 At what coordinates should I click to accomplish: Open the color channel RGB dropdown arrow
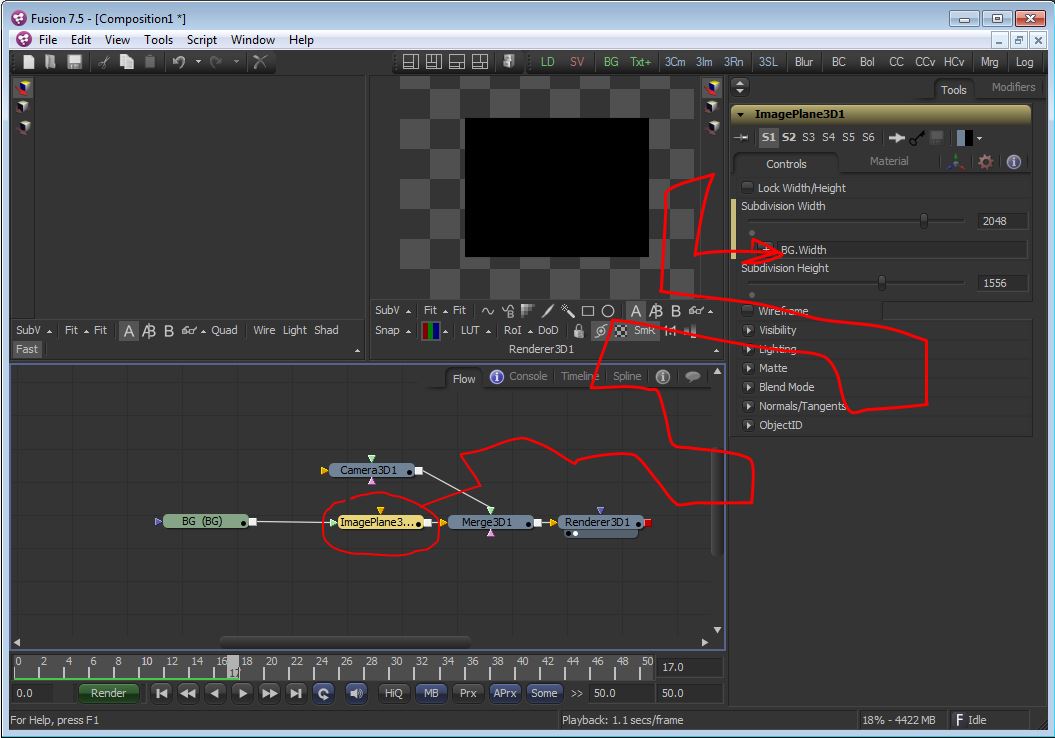point(445,331)
